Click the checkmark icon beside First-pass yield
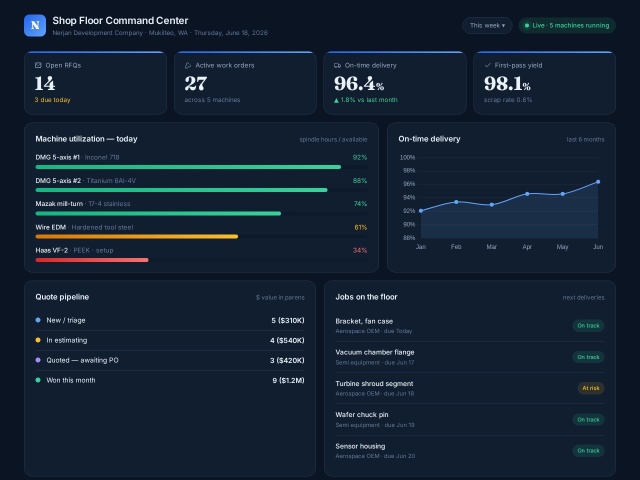The width and height of the screenshot is (640, 480). click(487, 65)
